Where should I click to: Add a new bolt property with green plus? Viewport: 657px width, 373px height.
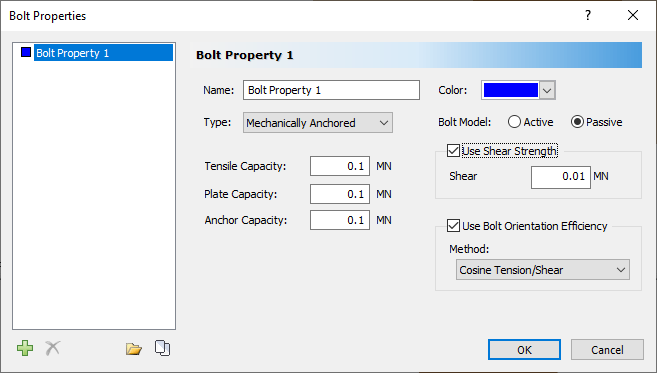click(25, 348)
